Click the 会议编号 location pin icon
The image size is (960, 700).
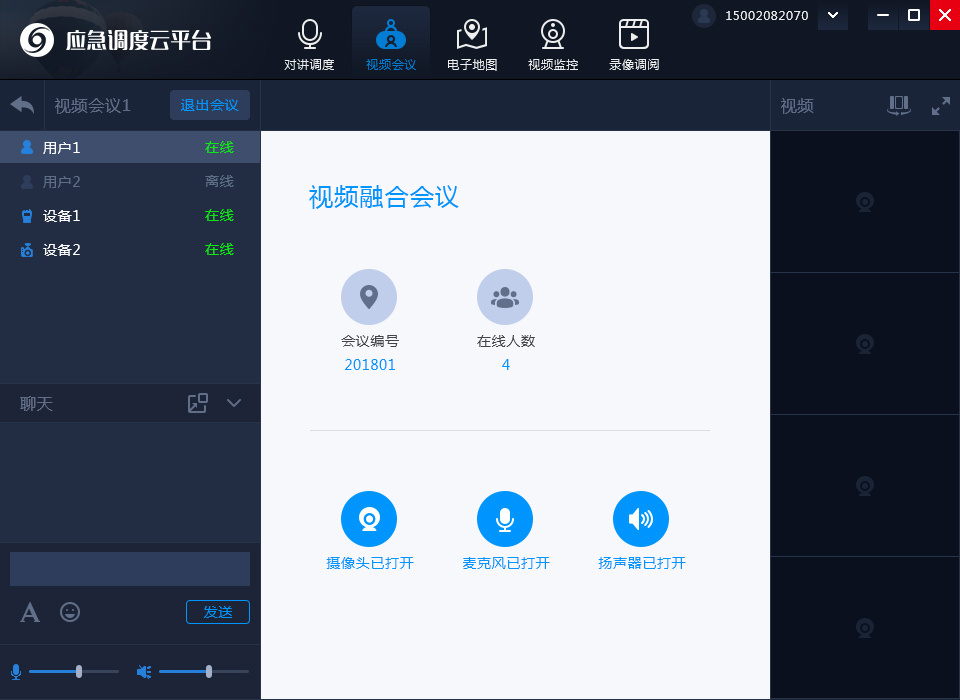pyautogui.click(x=369, y=297)
